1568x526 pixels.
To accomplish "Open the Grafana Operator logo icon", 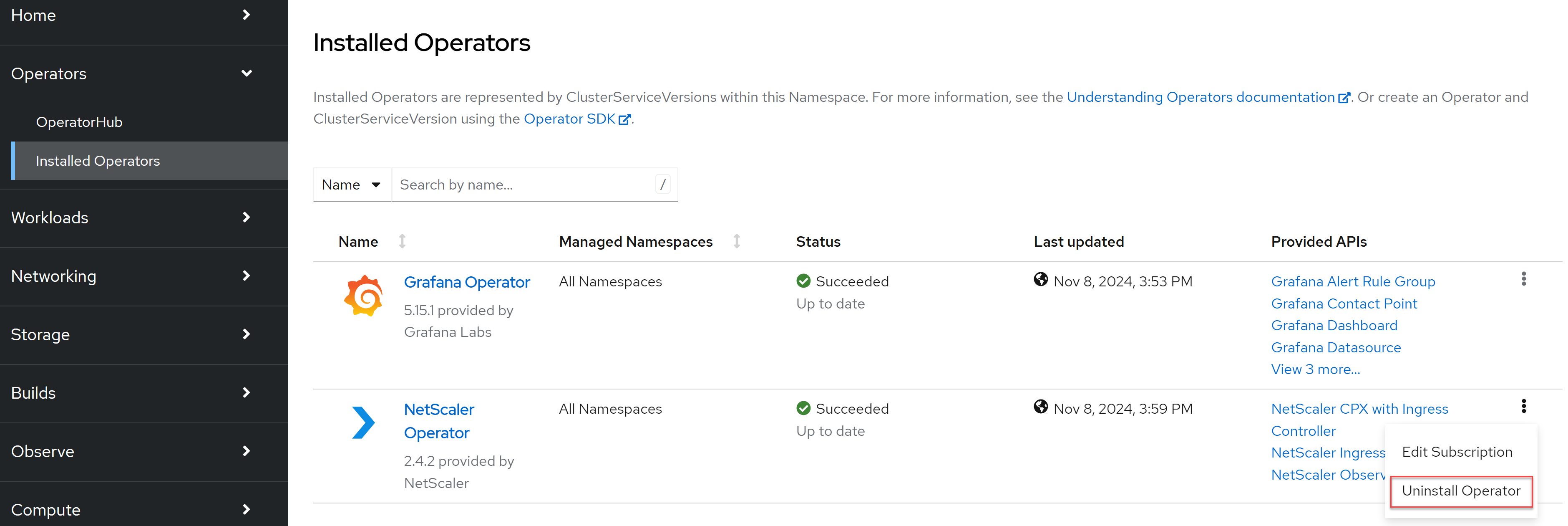I will 363,296.
